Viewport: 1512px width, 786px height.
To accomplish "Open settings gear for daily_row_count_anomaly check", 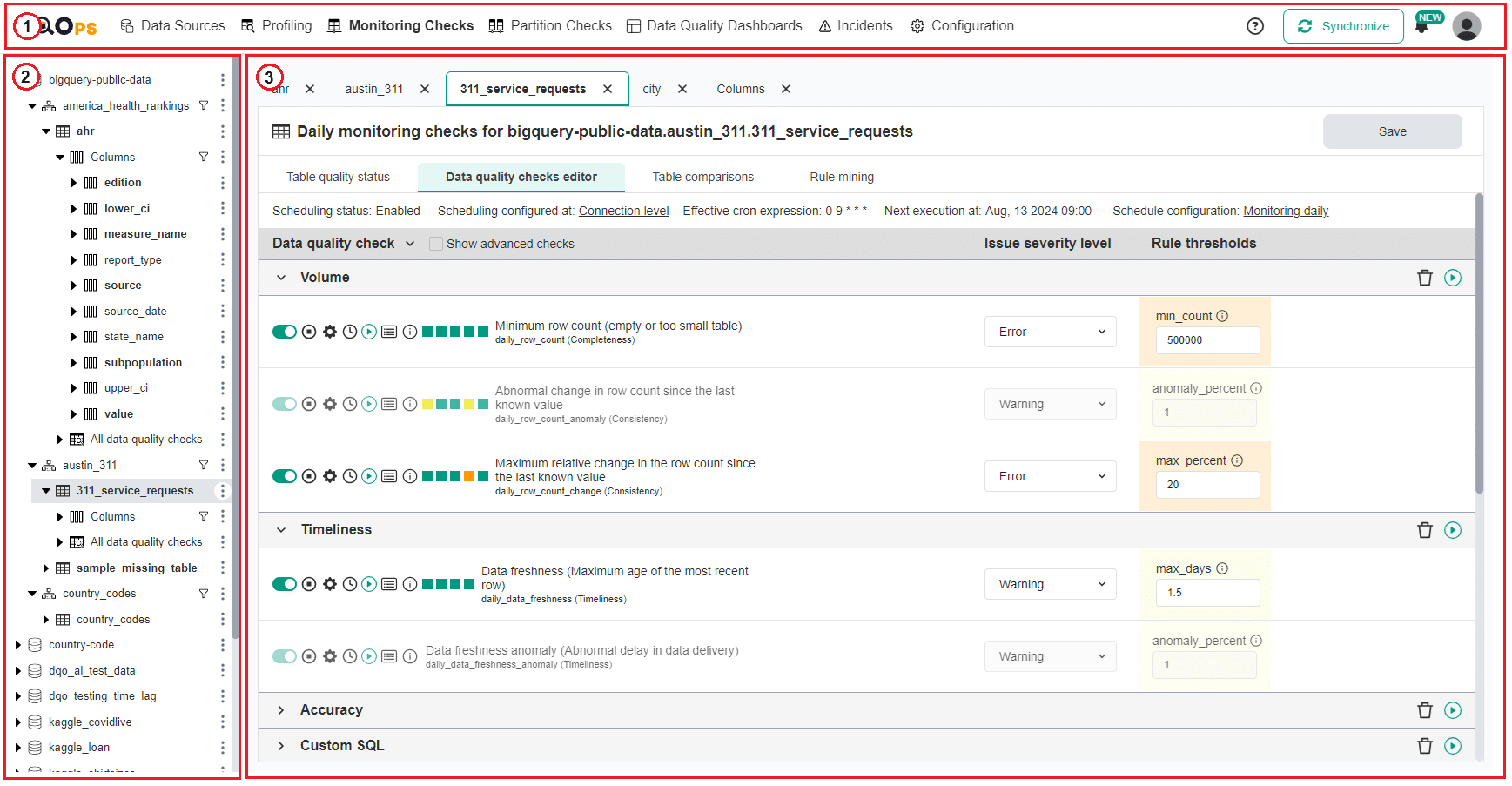I will [x=329, y=404].
